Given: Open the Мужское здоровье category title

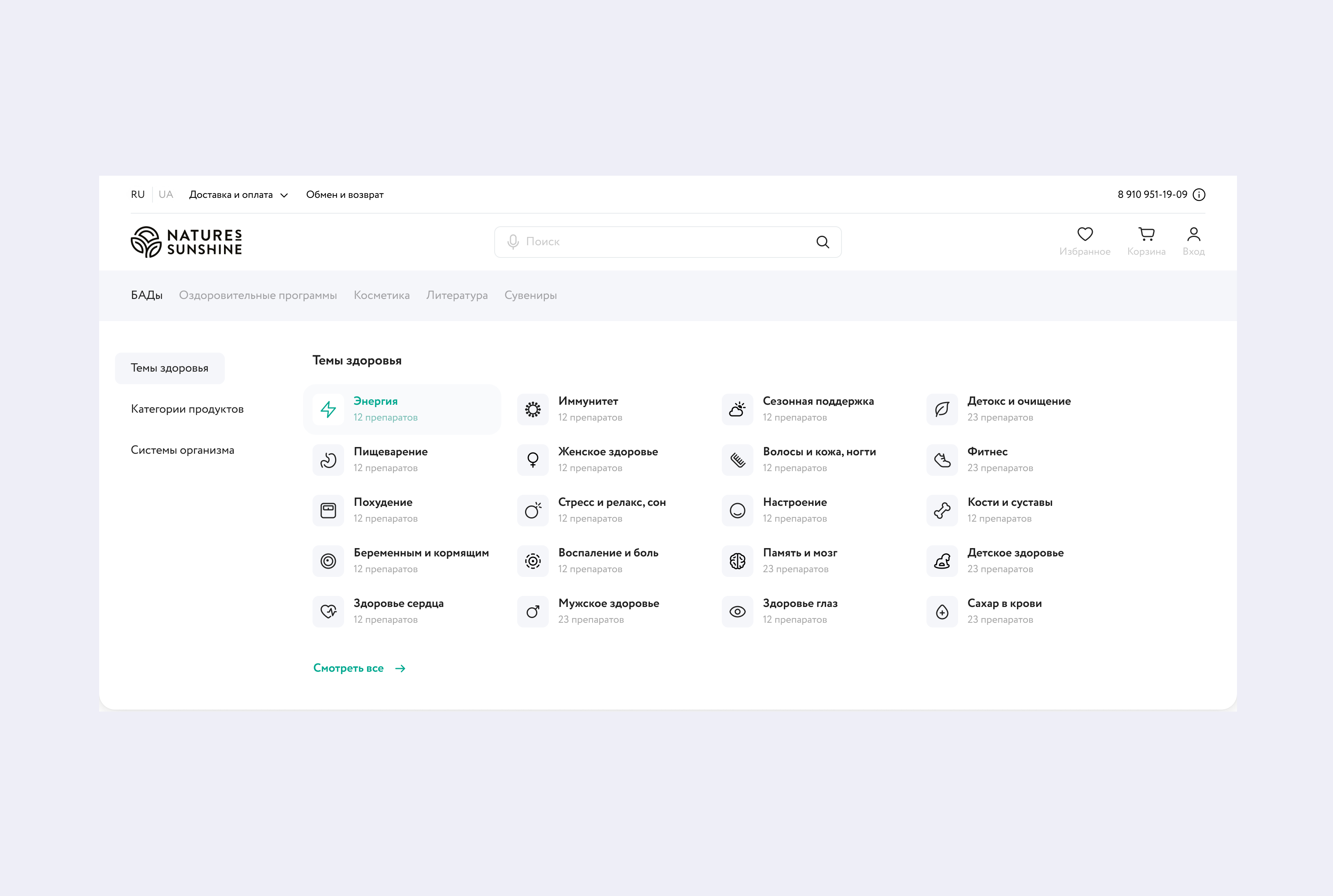Looking at the screenshot, I should click(609, 603).
